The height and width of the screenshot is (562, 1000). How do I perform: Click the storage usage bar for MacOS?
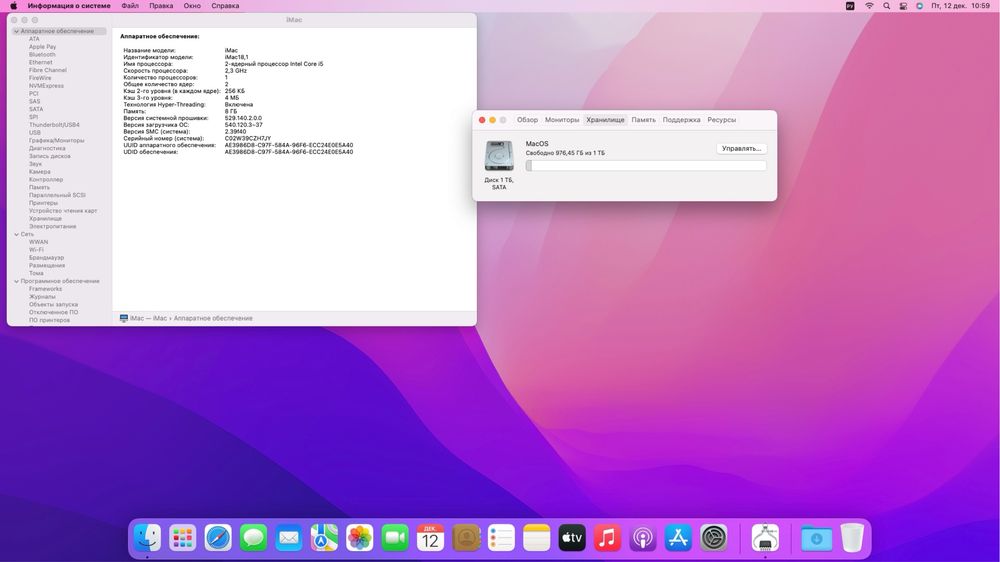pos(646,166)
